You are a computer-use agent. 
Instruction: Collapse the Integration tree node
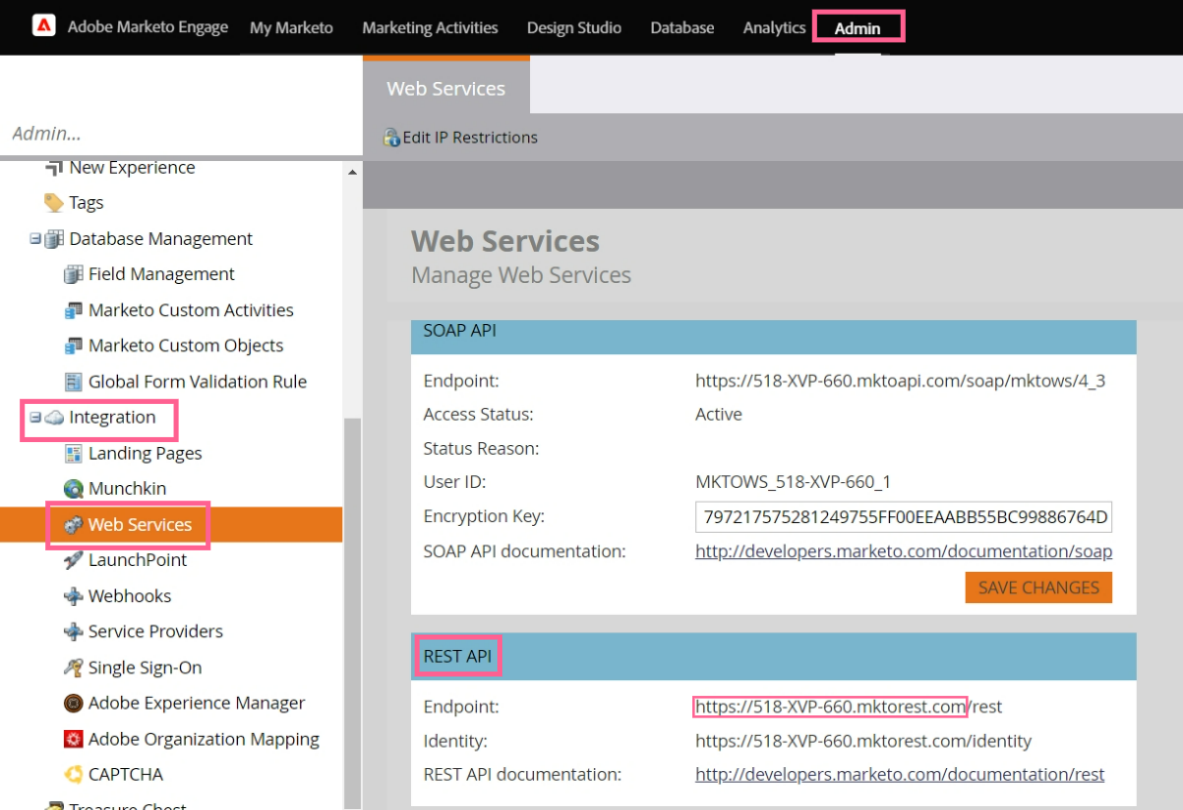[x=35, y=417]
